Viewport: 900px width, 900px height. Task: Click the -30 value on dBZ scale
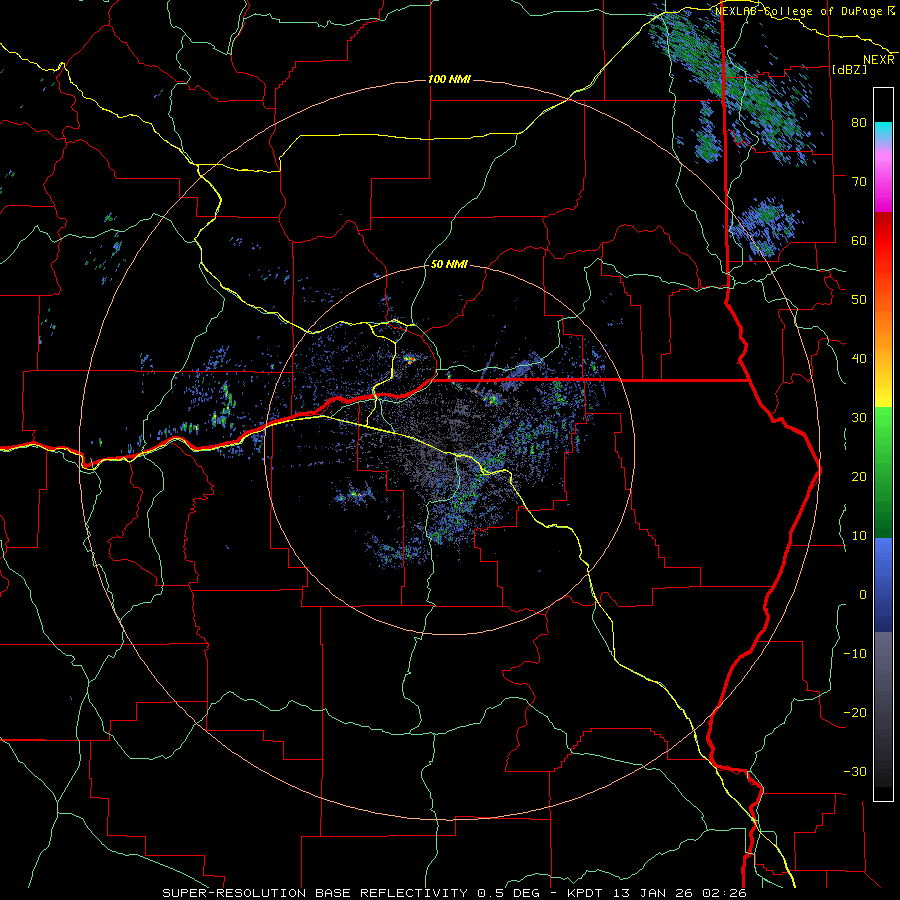[855, 771]
